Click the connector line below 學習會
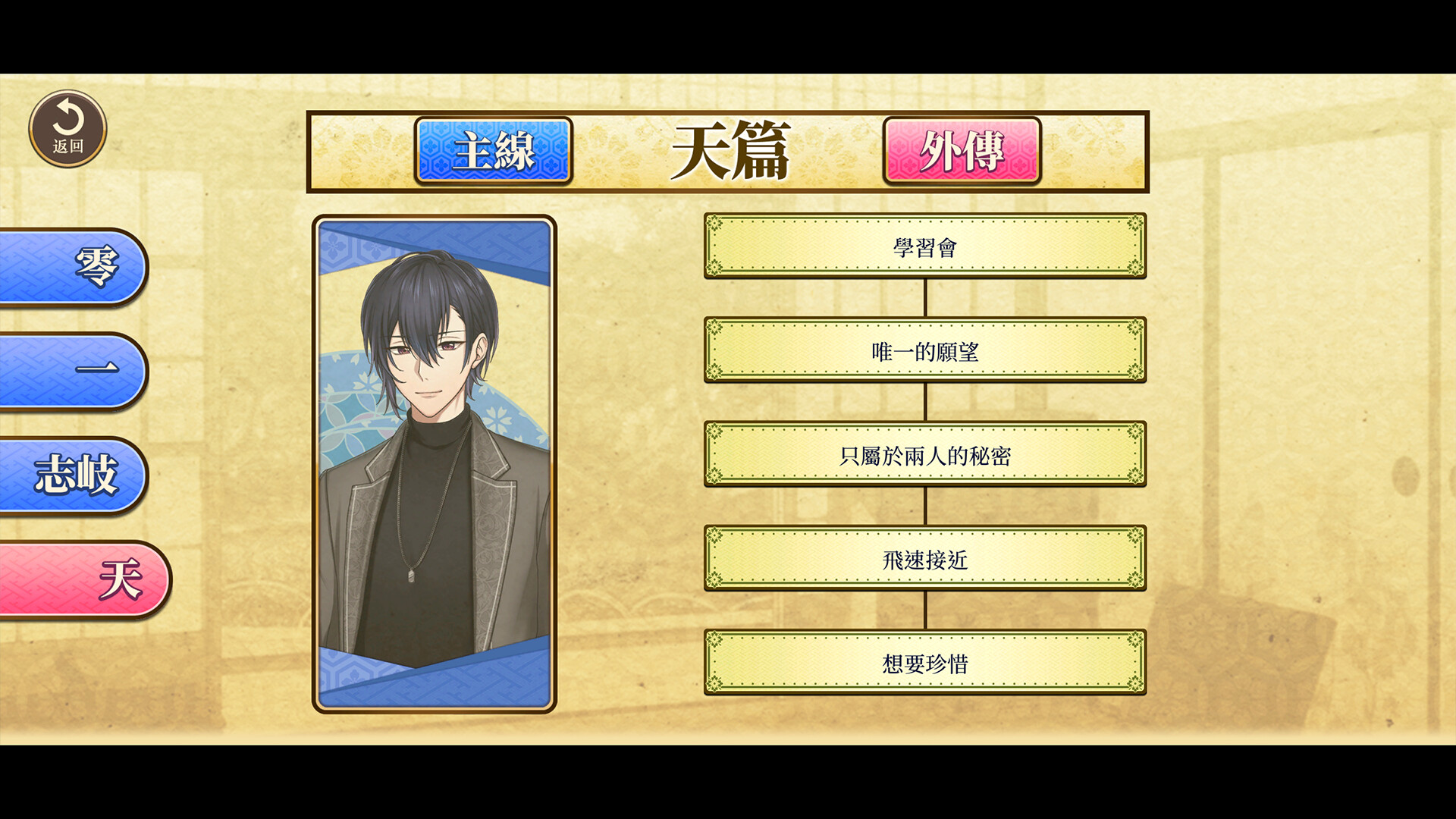This screenshot has height=819, width=1456. point(925,297)
